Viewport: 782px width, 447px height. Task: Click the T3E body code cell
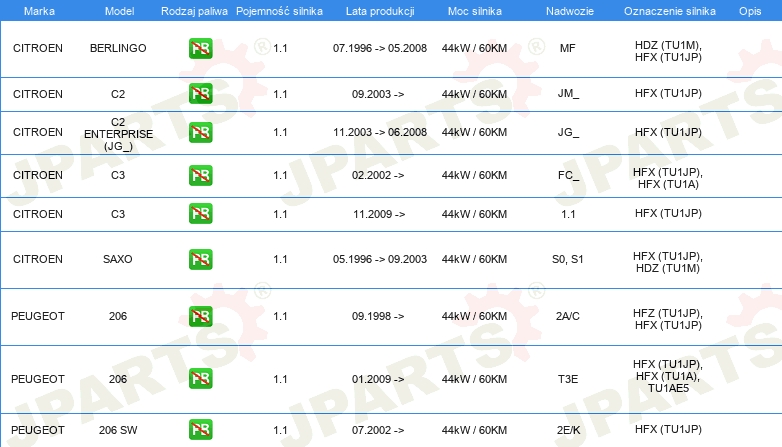point(568,379)
